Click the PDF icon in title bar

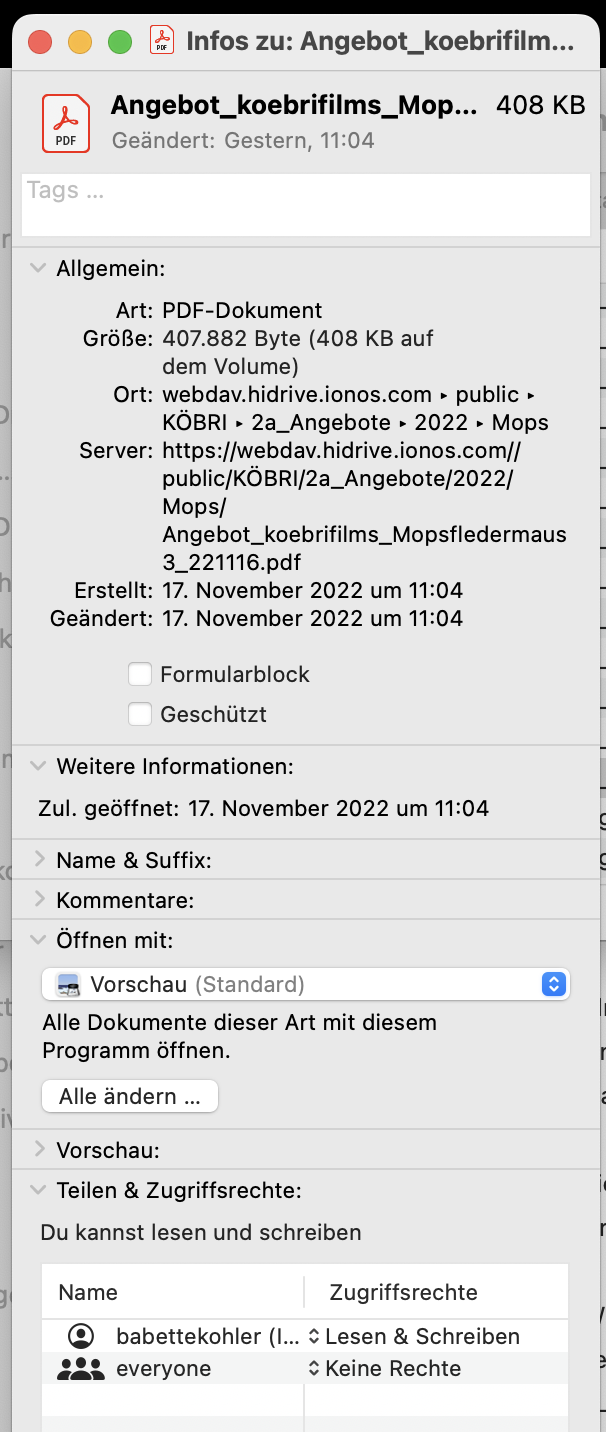tap(162, 41)
